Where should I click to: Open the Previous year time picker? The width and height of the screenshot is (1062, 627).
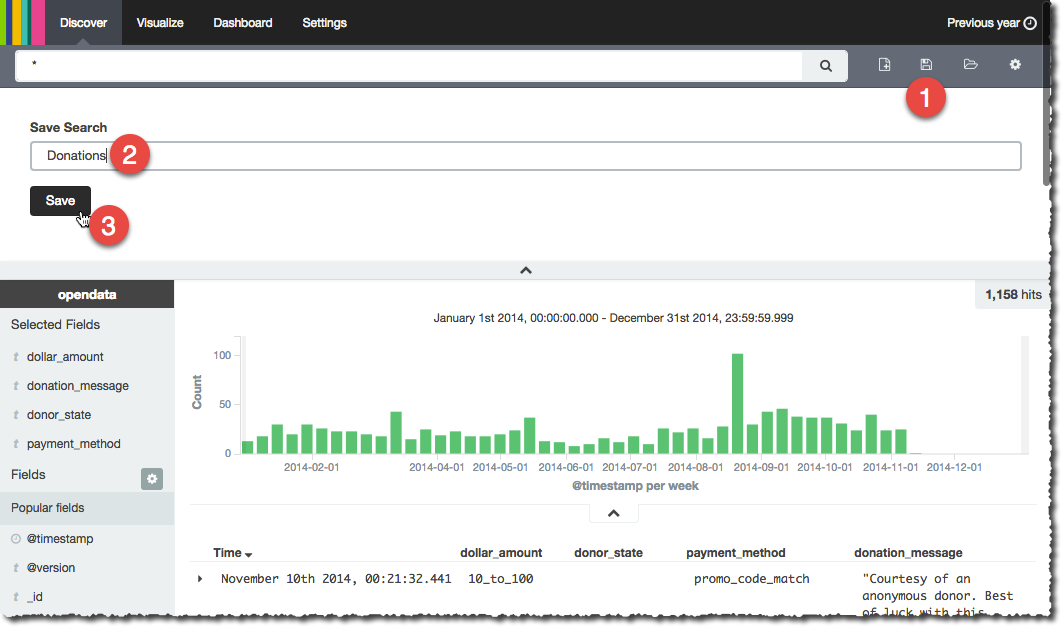click(983, 23)
